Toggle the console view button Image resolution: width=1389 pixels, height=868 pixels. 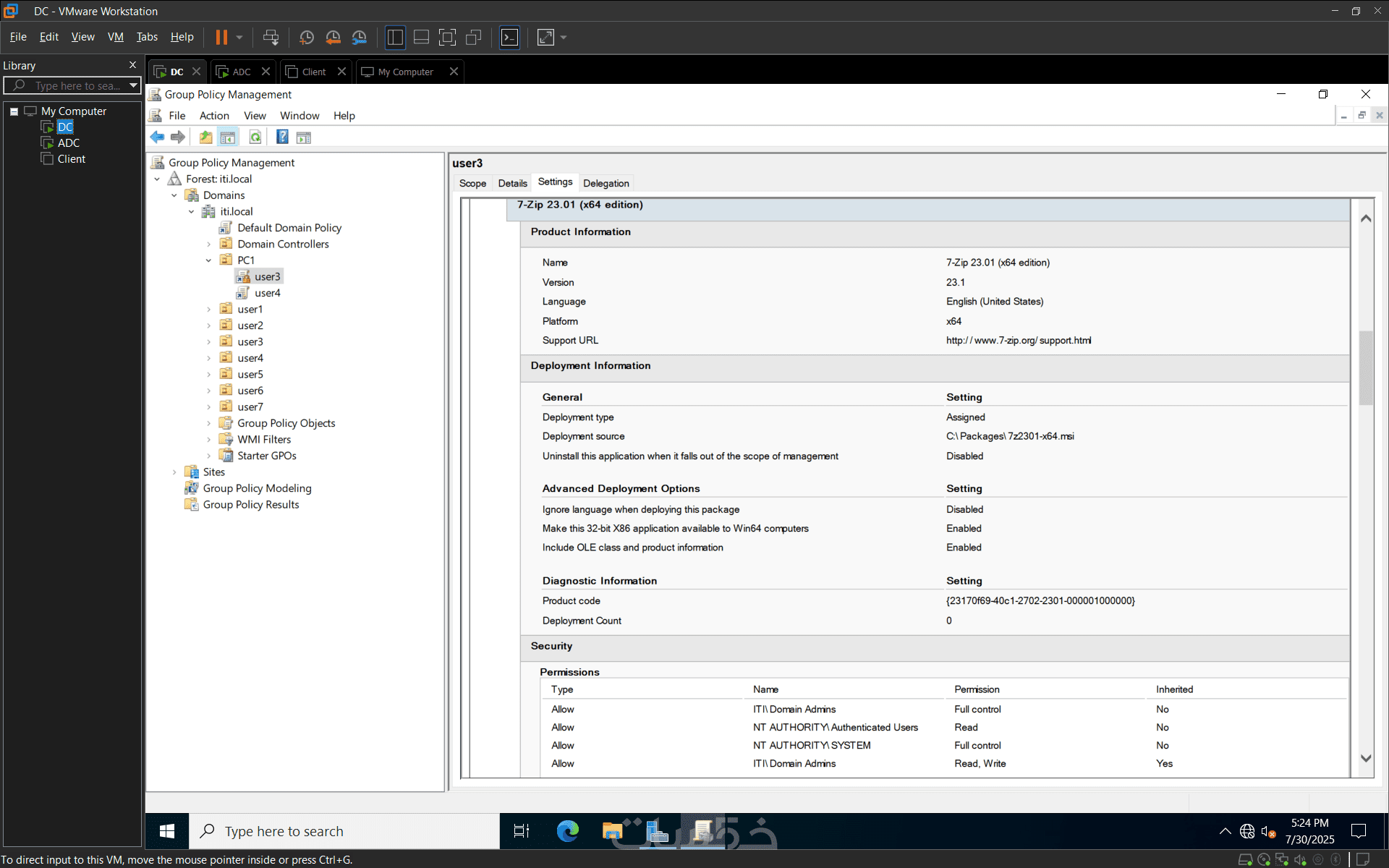tap(509, 37)
